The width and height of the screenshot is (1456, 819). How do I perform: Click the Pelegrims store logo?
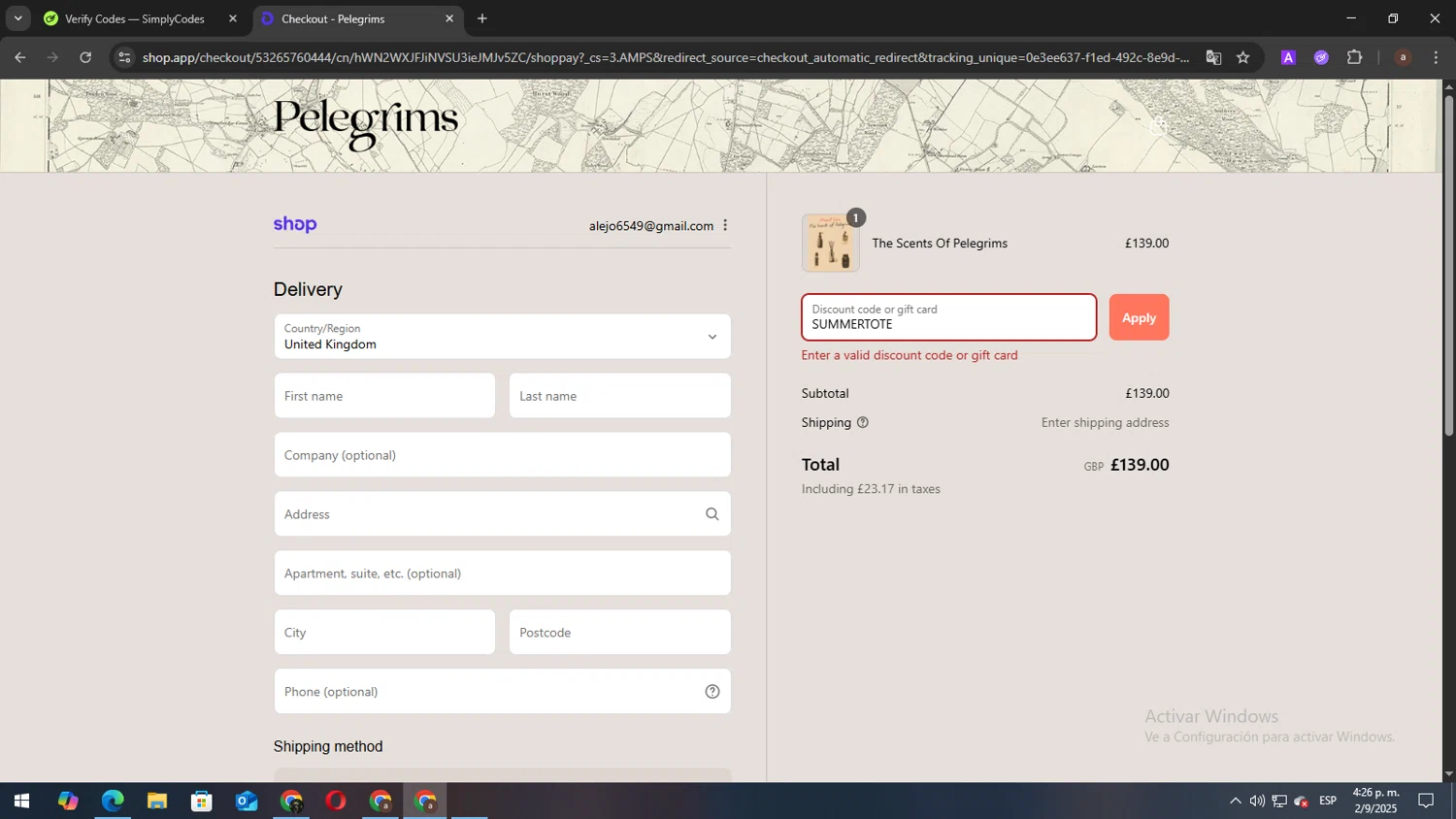pyautogui.click(x=366, y=123)
